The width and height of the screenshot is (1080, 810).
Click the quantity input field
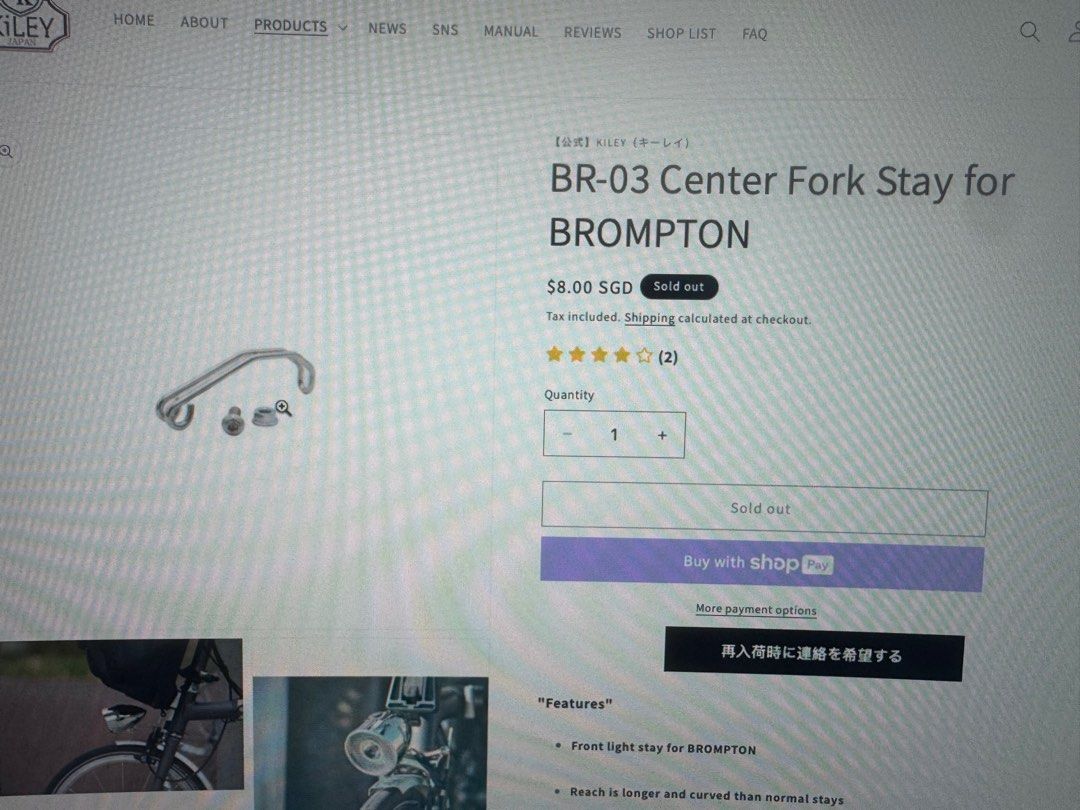point(614,435)
